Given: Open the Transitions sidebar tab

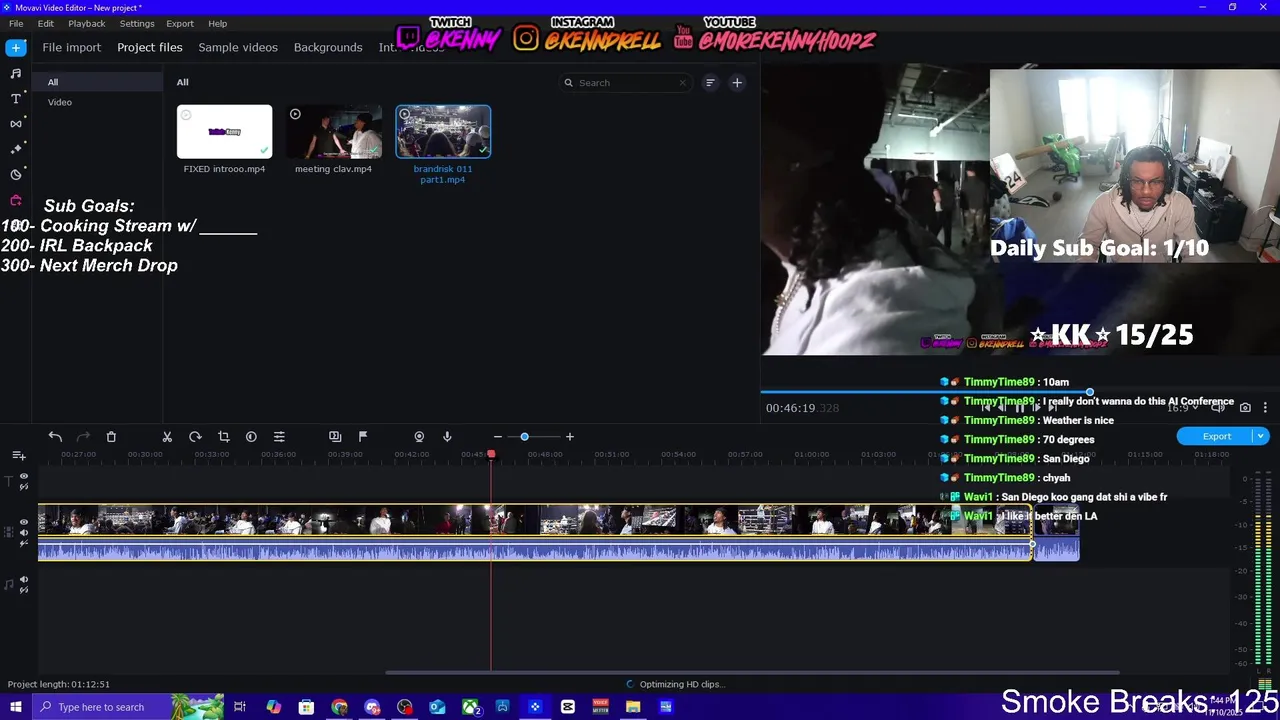Looking at the screenshot, I should point(16,123).
